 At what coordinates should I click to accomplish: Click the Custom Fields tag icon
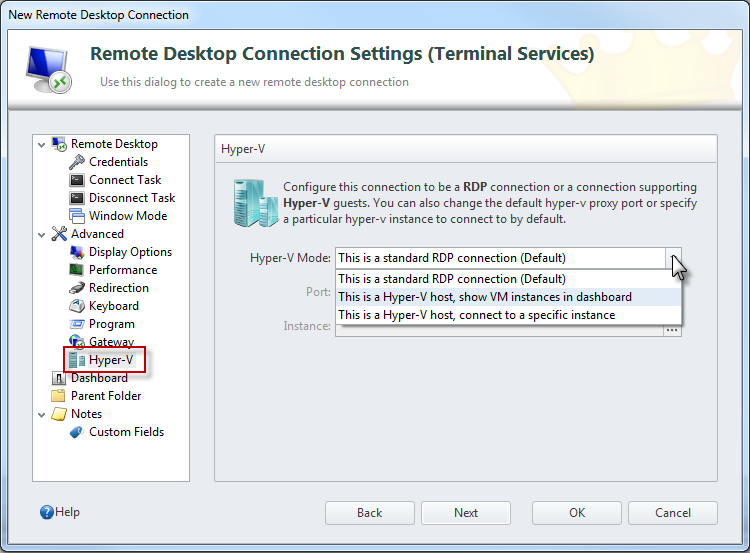(x=77, y=432)
